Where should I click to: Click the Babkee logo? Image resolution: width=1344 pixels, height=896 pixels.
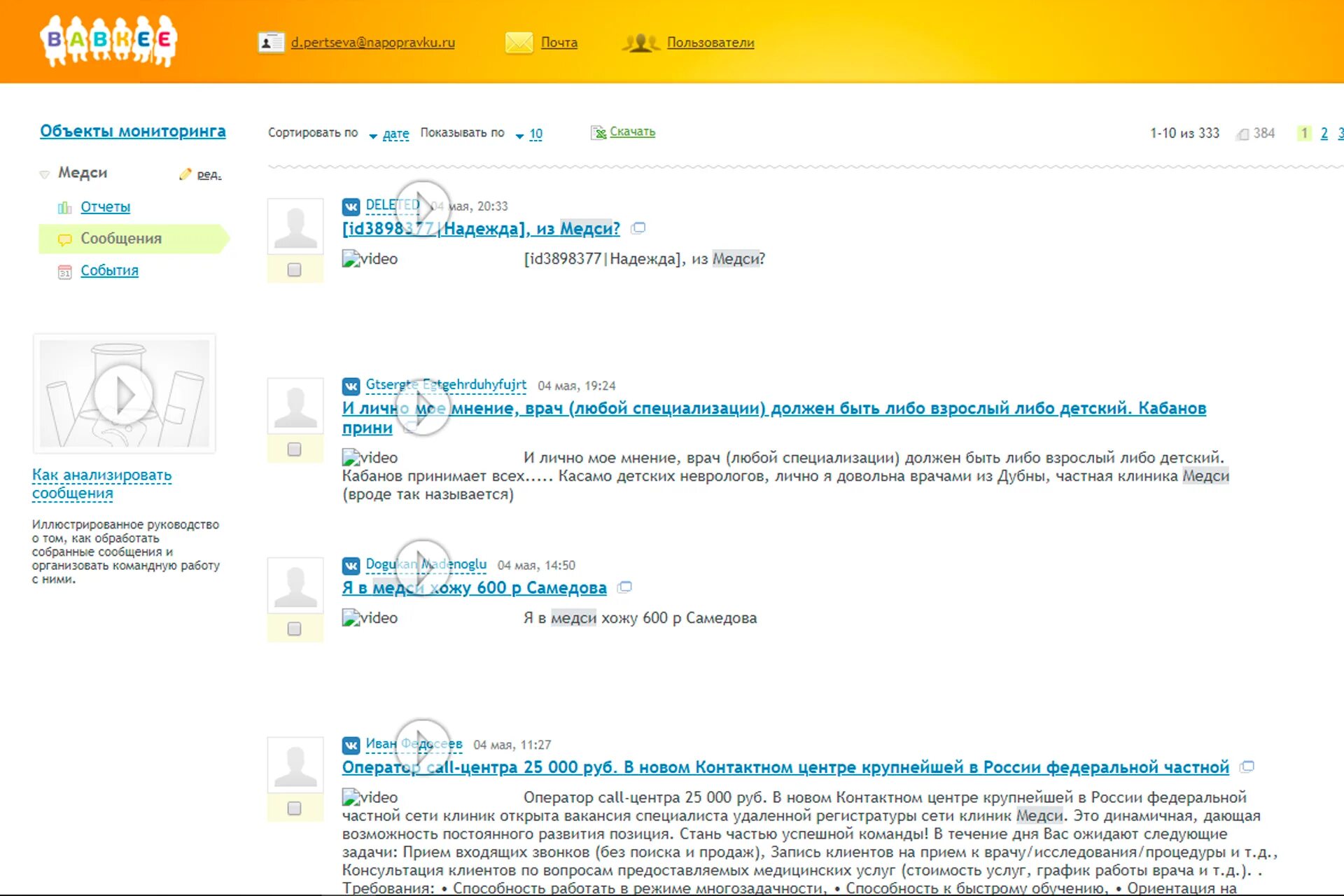click(108, 41)
